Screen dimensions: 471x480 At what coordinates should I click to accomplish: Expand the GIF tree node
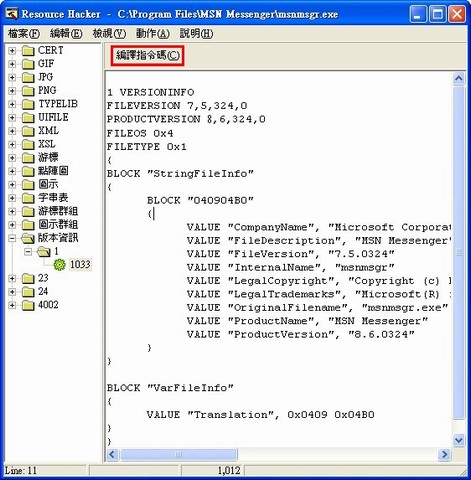[12, 64]
